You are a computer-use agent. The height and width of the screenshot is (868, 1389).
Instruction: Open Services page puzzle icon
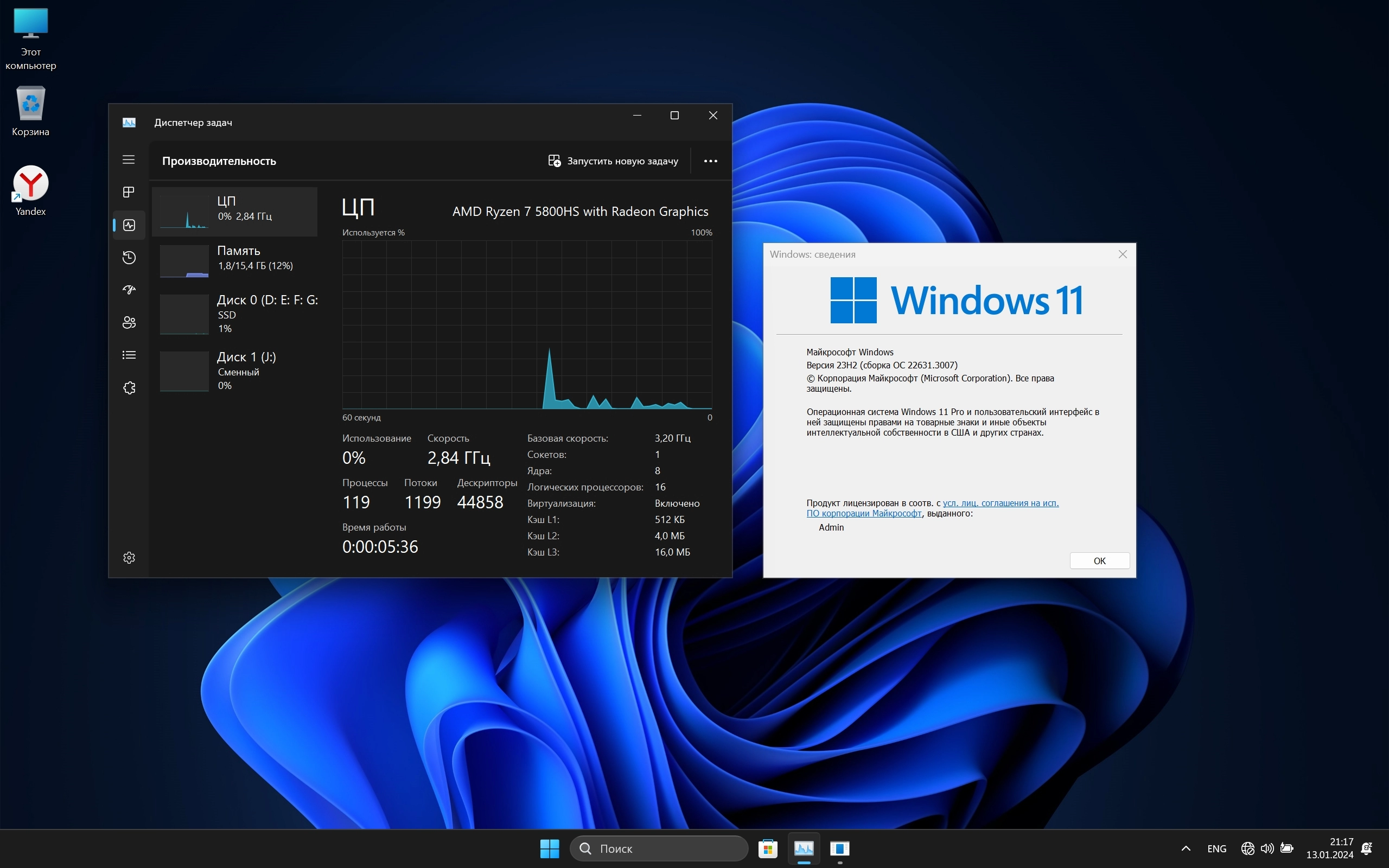click(x=129, y=388)
